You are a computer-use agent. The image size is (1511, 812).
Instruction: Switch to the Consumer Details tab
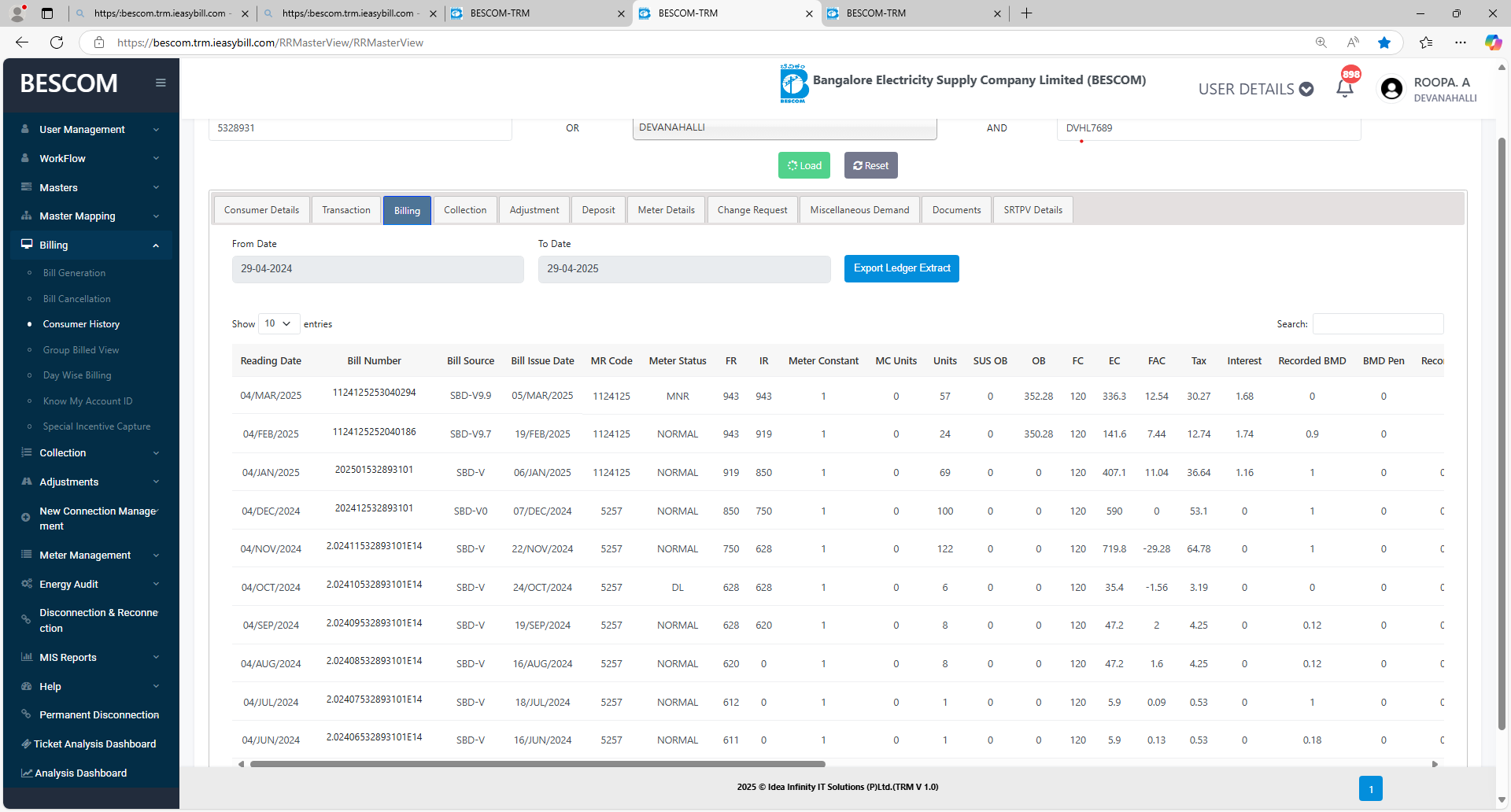(261, 210)
